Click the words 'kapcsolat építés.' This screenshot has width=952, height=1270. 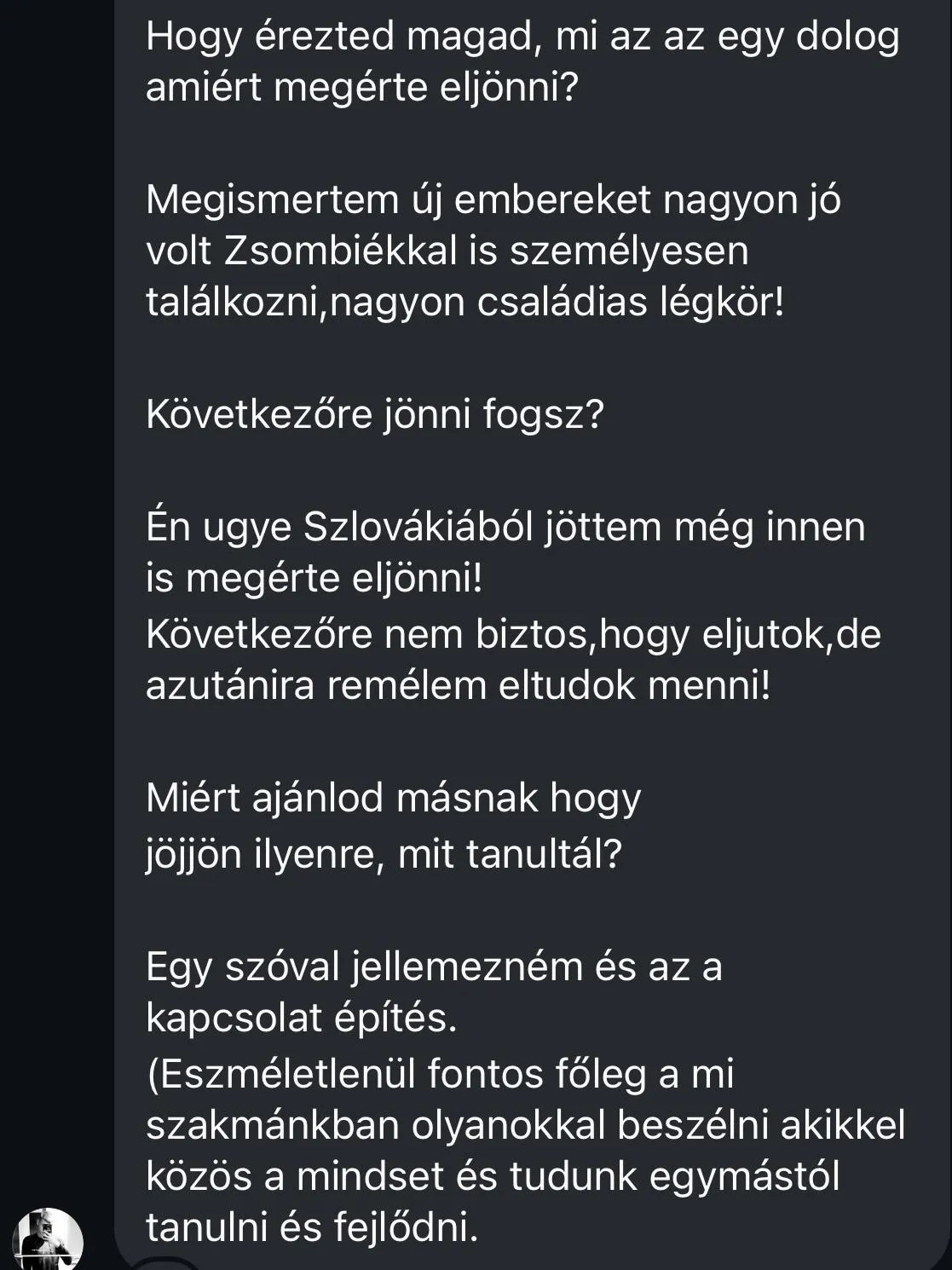coord(301,1019)
